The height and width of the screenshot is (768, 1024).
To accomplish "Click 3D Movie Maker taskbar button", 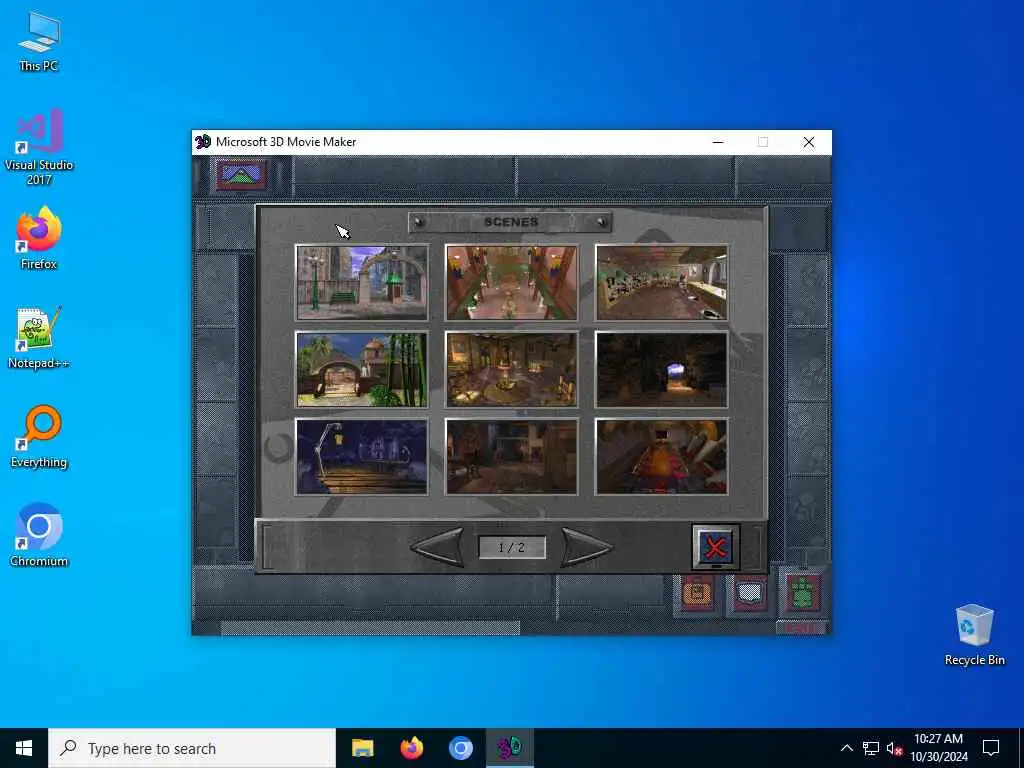I will [509, 748].
